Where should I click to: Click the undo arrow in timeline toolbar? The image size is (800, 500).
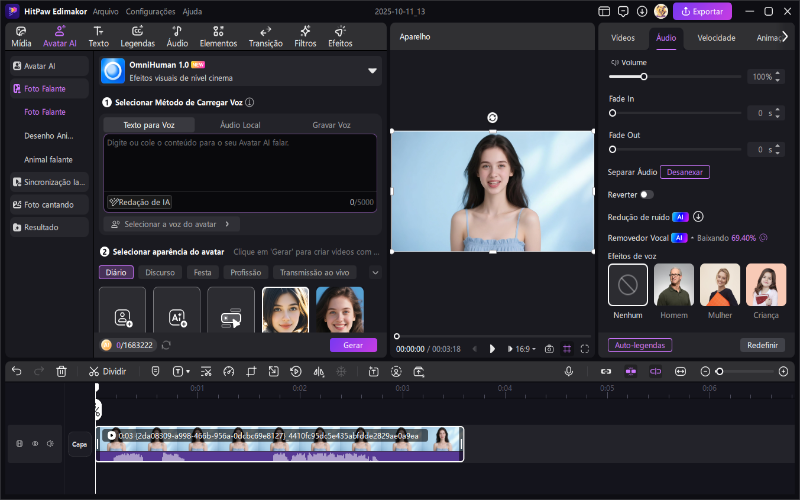click(x=16, y=371)
